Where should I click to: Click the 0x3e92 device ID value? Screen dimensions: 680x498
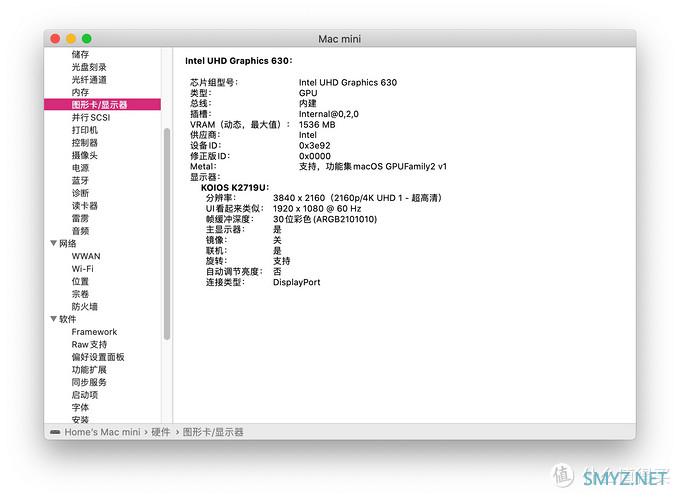314,145
